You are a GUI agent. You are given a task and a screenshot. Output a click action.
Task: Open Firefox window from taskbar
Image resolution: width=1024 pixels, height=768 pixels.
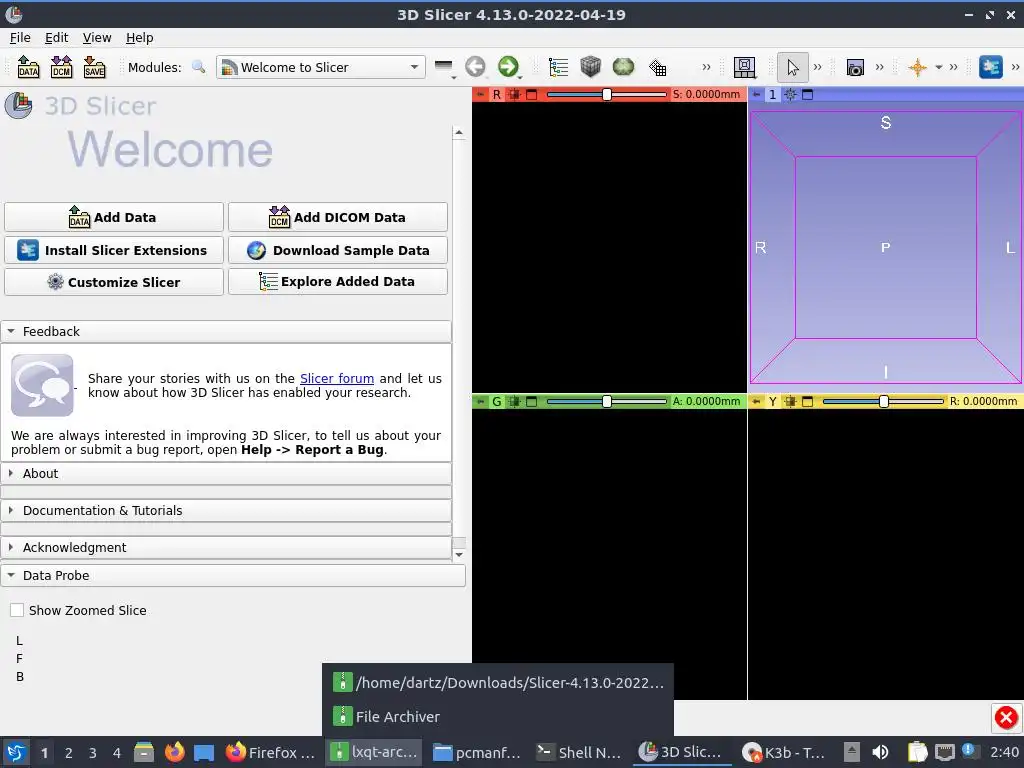coord(270,752)
